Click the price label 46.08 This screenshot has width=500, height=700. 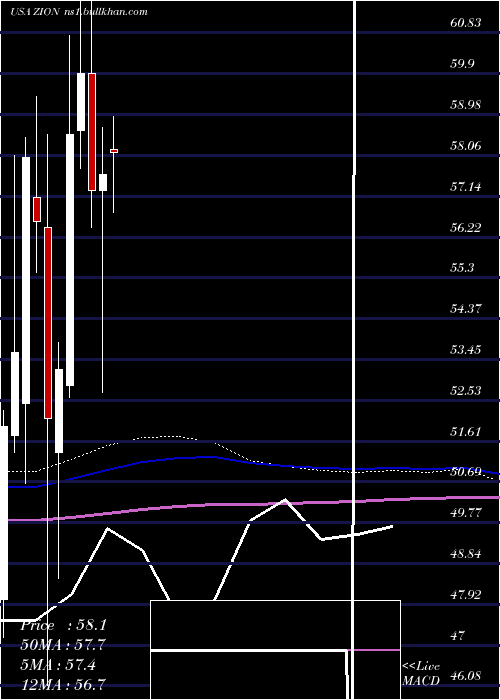click(x=466, y=675)
